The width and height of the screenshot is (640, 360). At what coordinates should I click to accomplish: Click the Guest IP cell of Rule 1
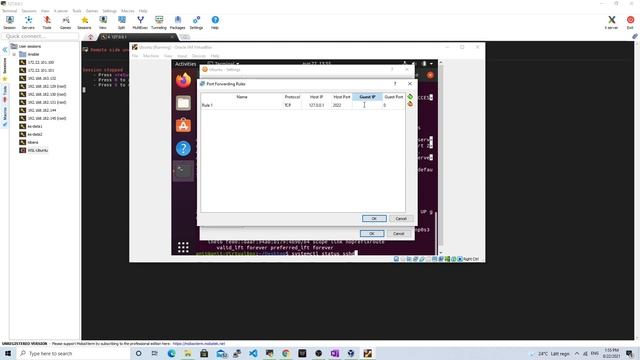tap(367, 105)
